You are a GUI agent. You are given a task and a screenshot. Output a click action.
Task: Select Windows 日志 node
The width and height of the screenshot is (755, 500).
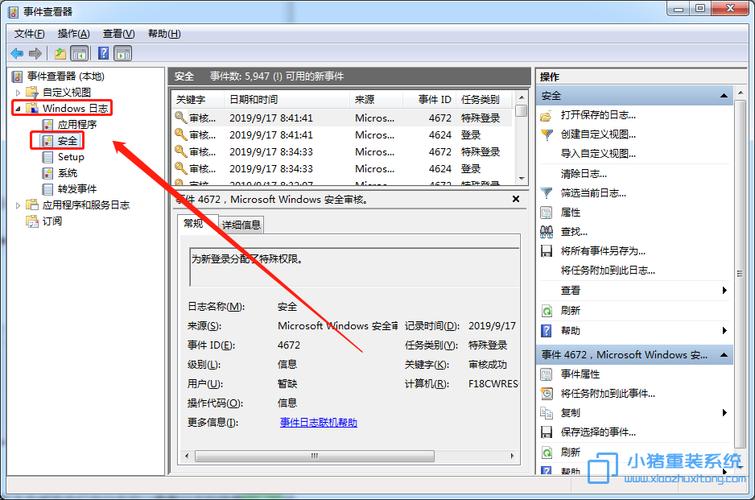point(75,108)
